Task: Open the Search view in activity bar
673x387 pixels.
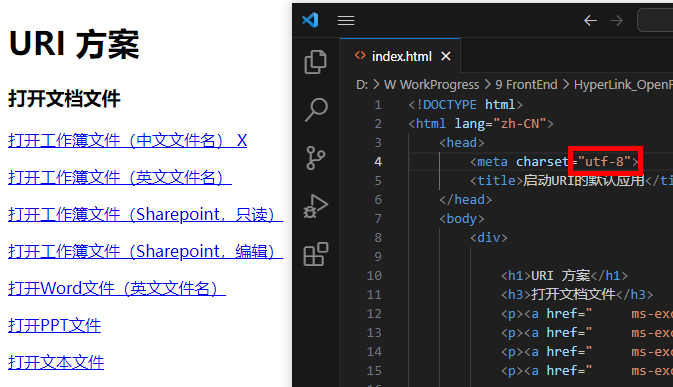Action: click(316, 110)
